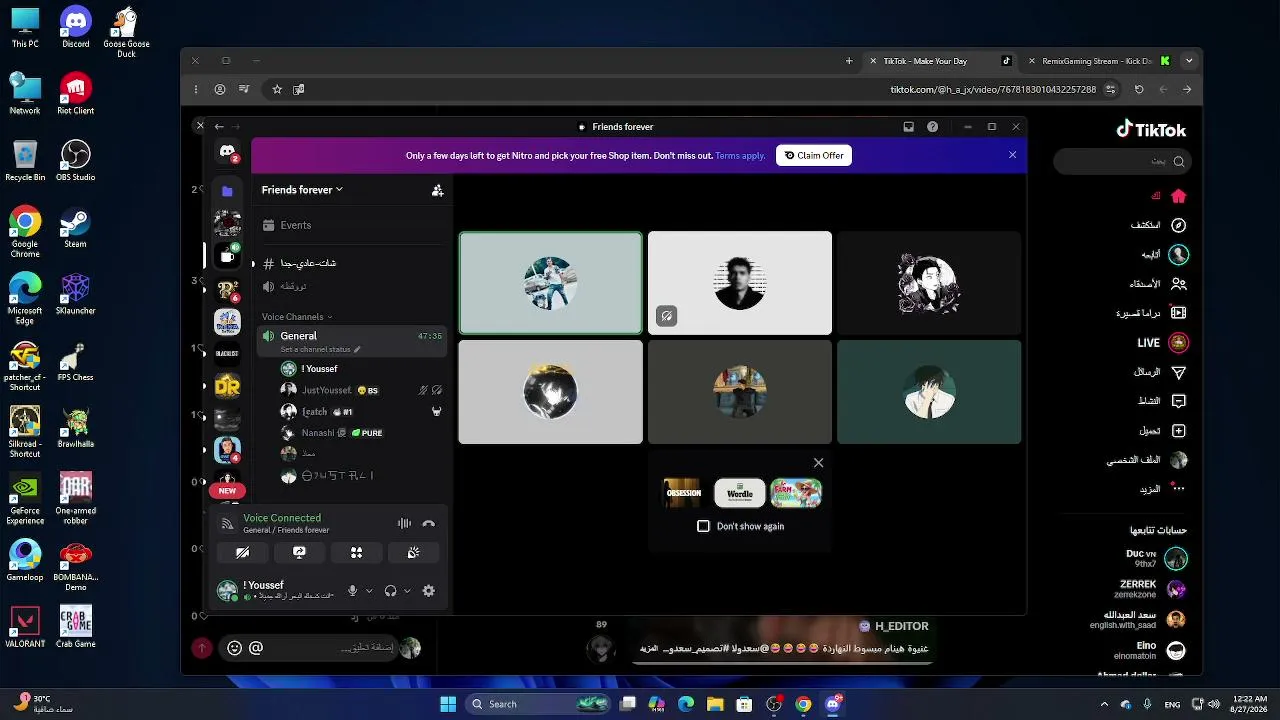
Task: Collapse the Voice Channels category
Action: pos(297,317)
